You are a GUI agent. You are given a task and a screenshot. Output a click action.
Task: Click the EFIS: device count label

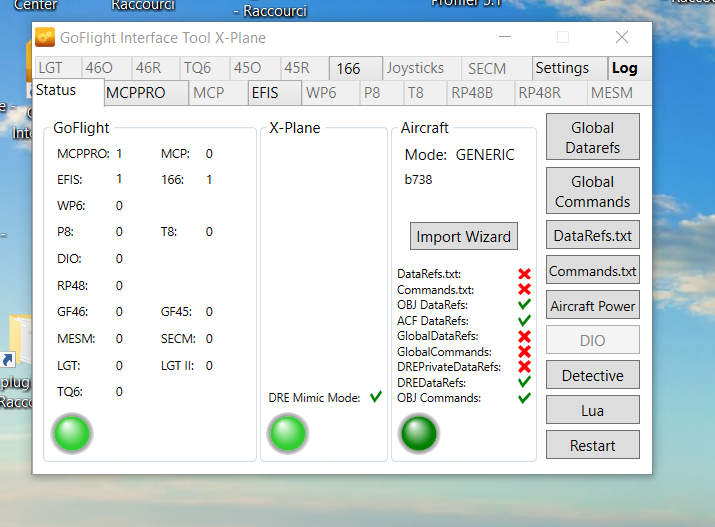coord(70,180)
